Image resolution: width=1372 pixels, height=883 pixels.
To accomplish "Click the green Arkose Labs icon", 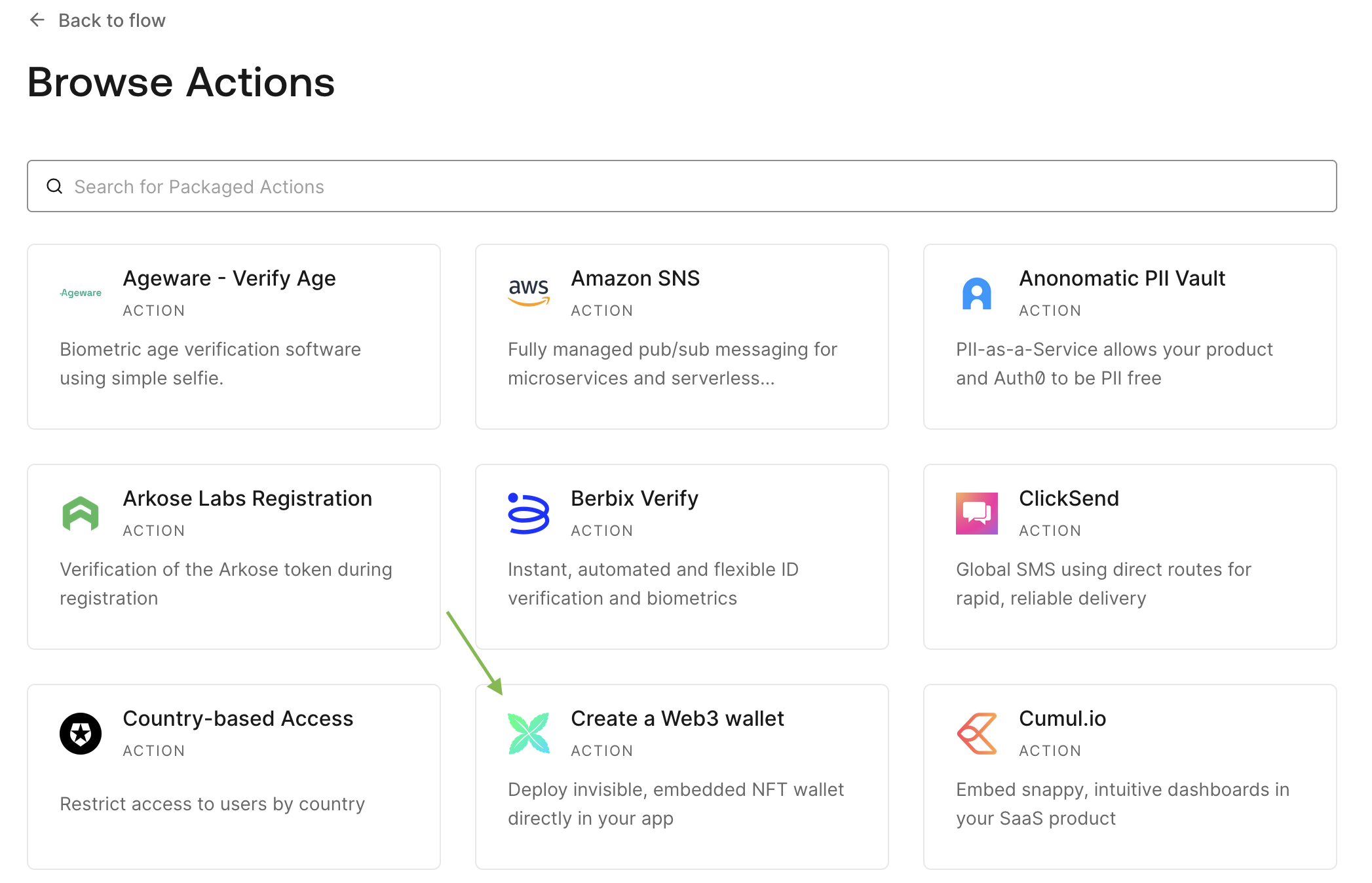I will (81, 514).
